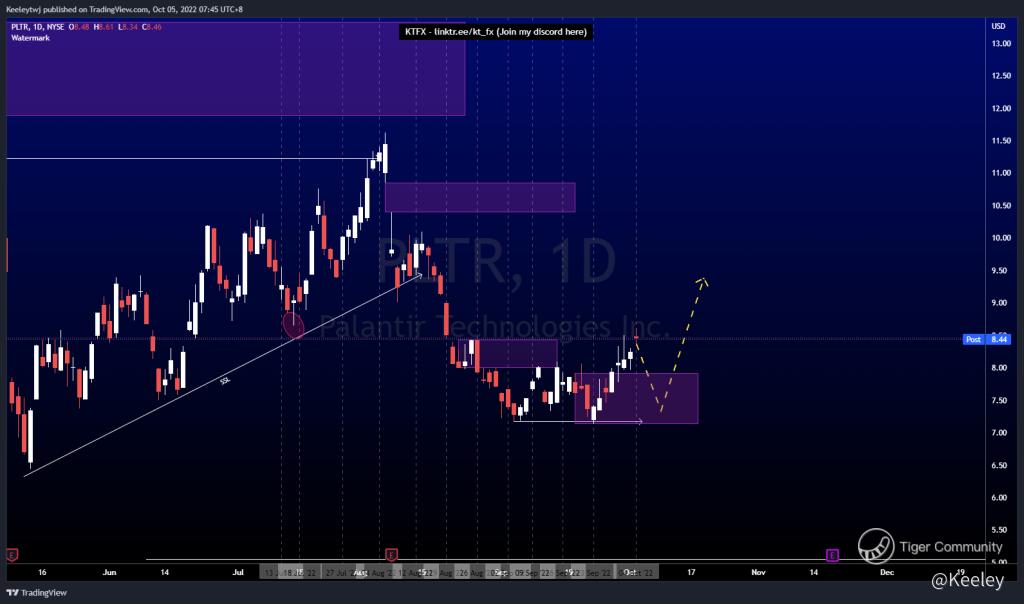The width and height of the screenshot is (1024, 604).
Task: Click the Dec label on time axis
Action: pyautogui.click(x=886, y=573)
